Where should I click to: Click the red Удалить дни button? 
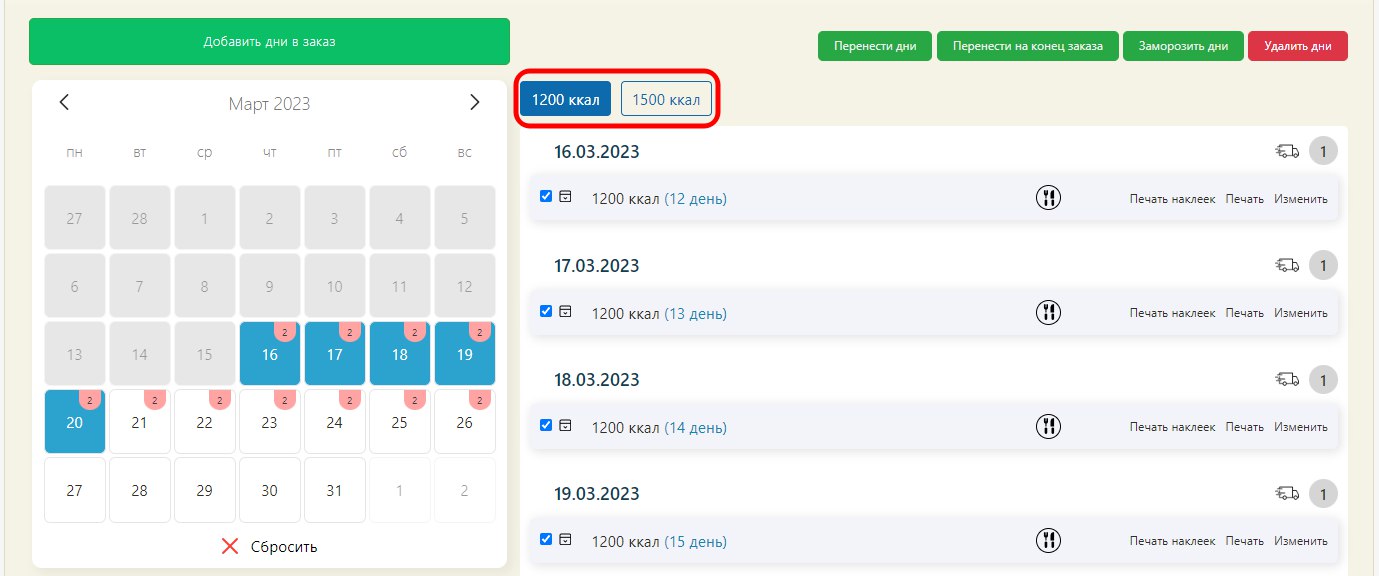coord(1297,46)
